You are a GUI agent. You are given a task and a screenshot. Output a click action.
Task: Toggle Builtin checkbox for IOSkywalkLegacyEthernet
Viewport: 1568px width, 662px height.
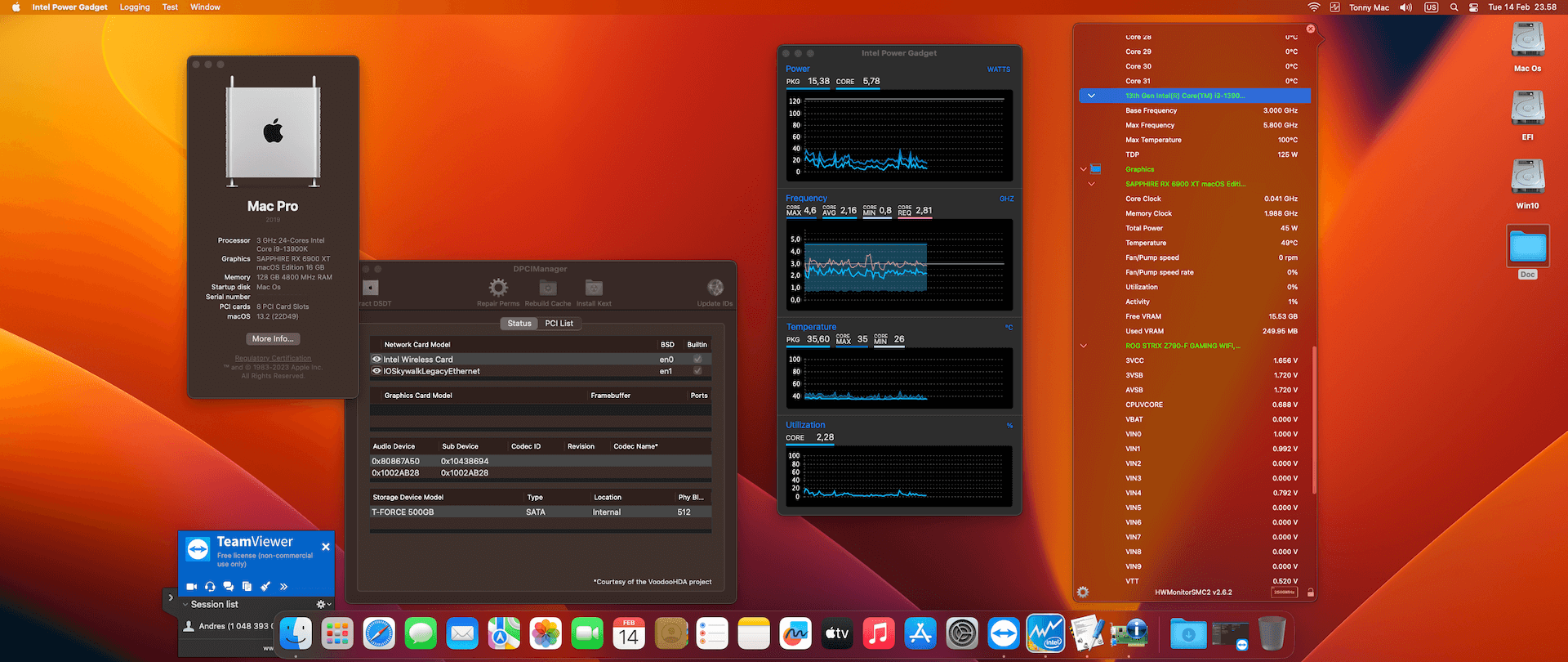point(697,371)
